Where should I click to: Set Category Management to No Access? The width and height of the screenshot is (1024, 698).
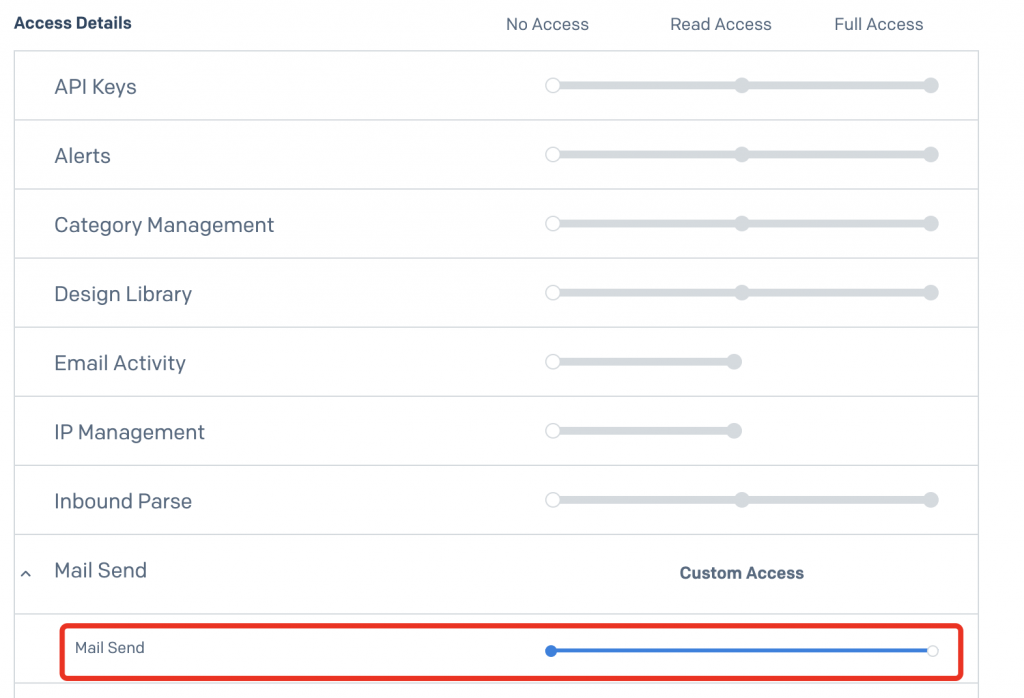tap(552, 224)
